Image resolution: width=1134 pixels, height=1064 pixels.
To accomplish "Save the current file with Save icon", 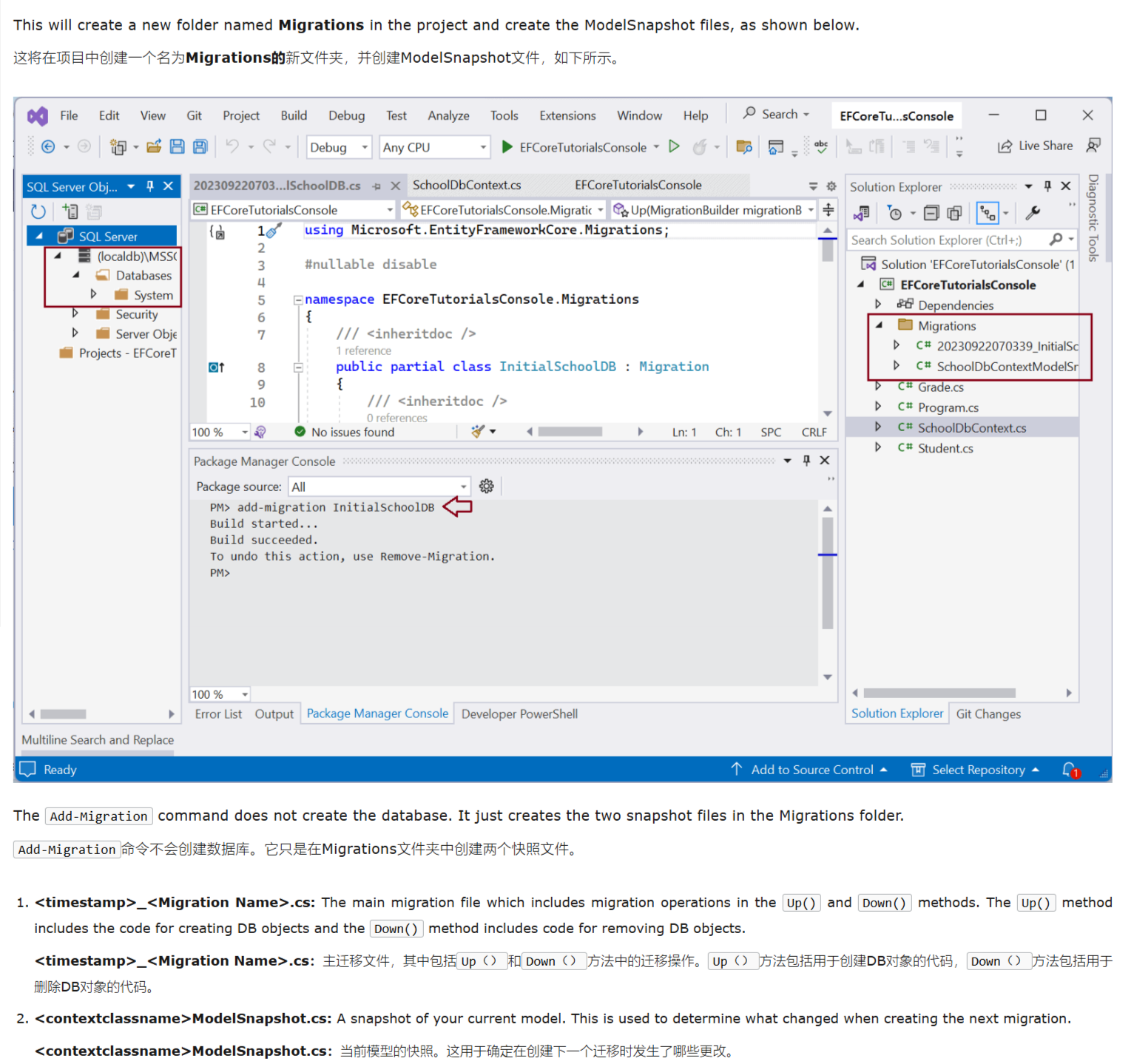I will 177,146.
